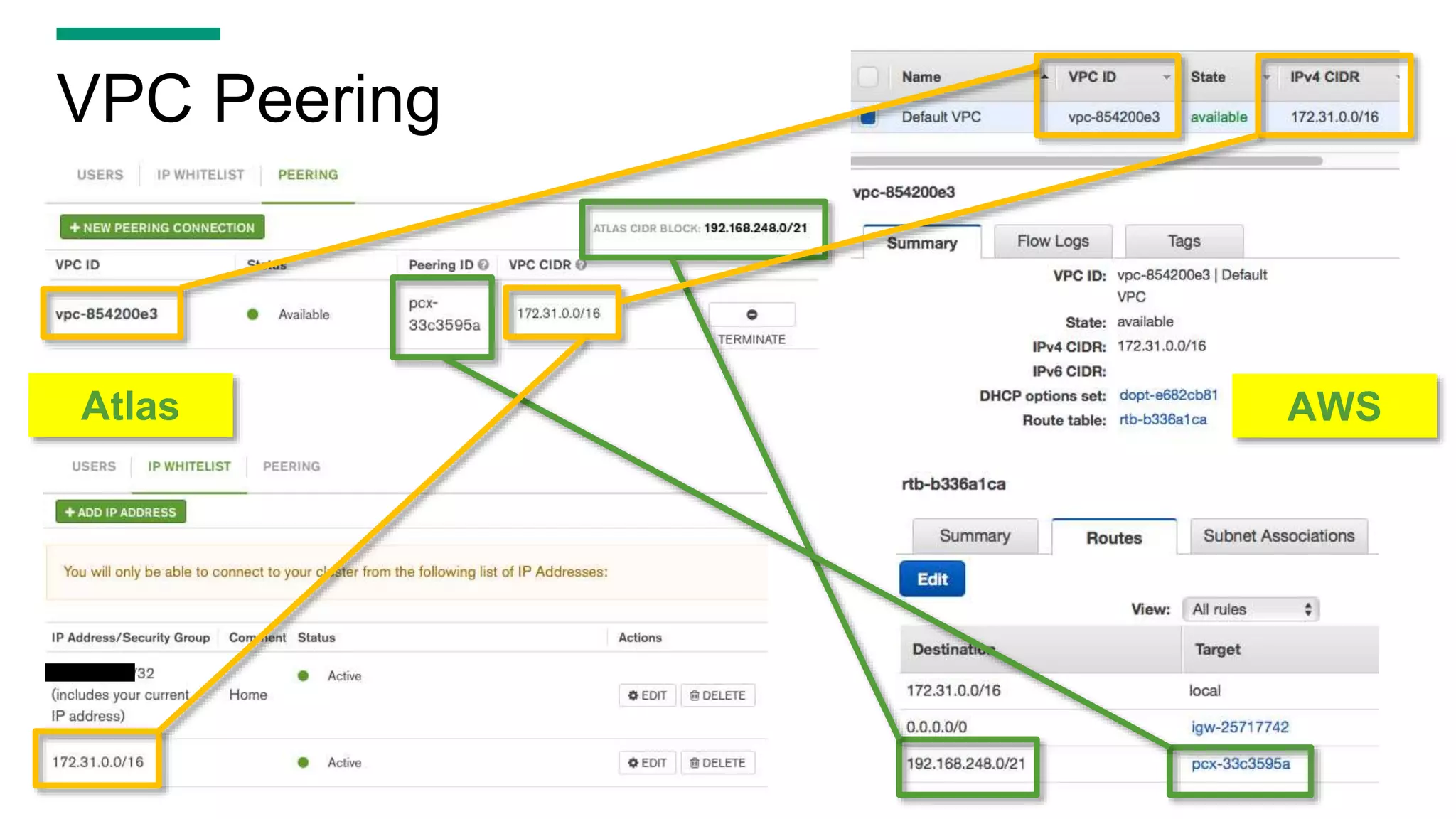The height and width of the screenshot is (819, 1456).
Task: Click 0.0.0.0/0 route destination
Action: click(x=936, y=727)
